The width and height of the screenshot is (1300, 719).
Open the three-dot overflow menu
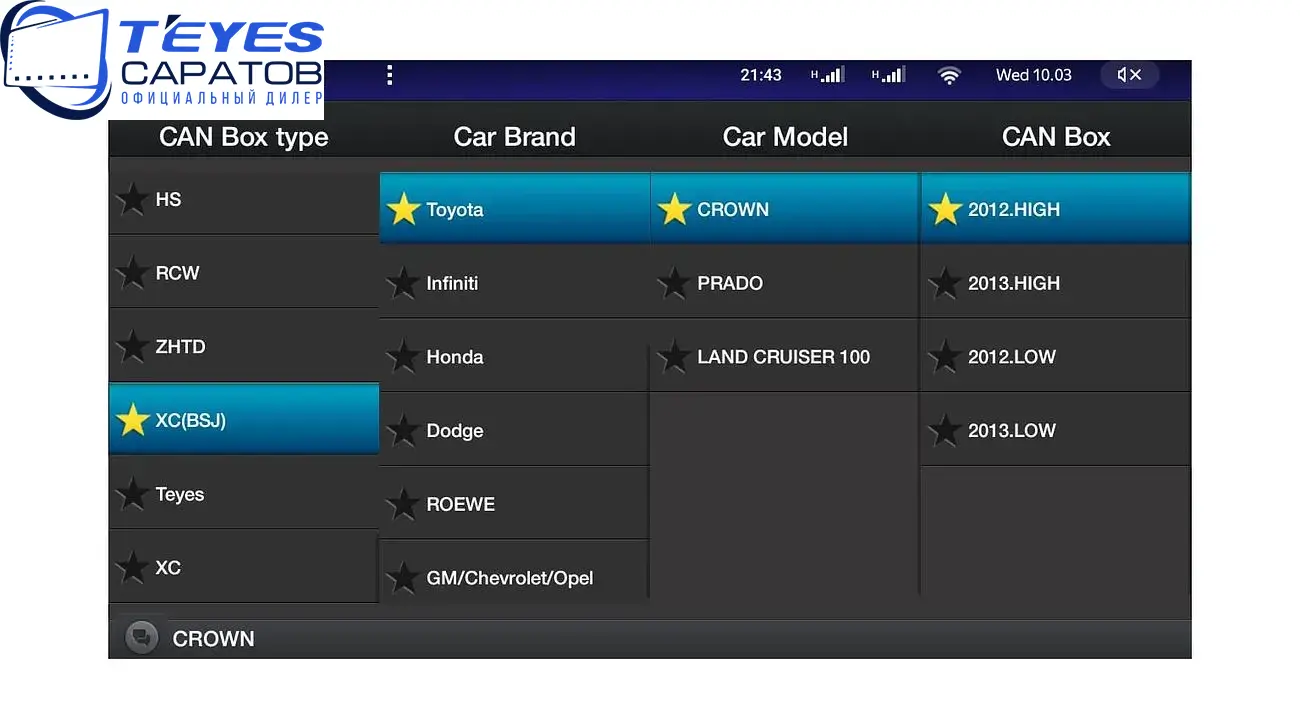tap(390, 75)
